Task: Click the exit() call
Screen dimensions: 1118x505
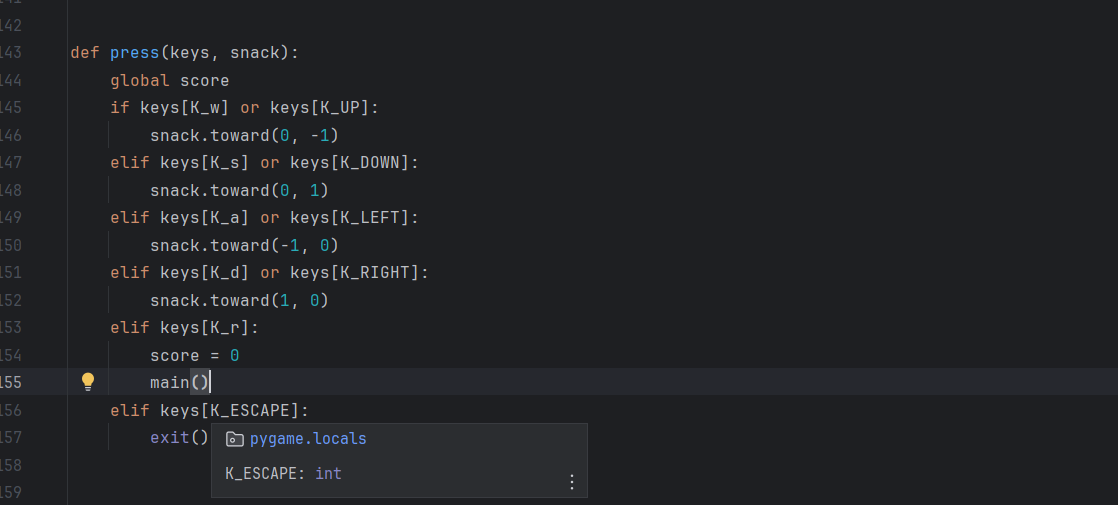Action: 179,437
